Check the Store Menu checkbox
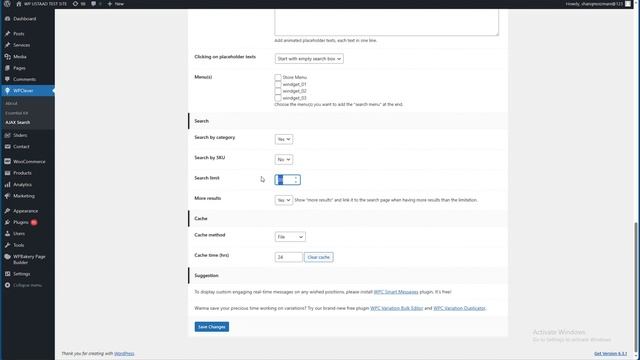The width and height of the screenshot is (640, 360). [x=278, y=77]
